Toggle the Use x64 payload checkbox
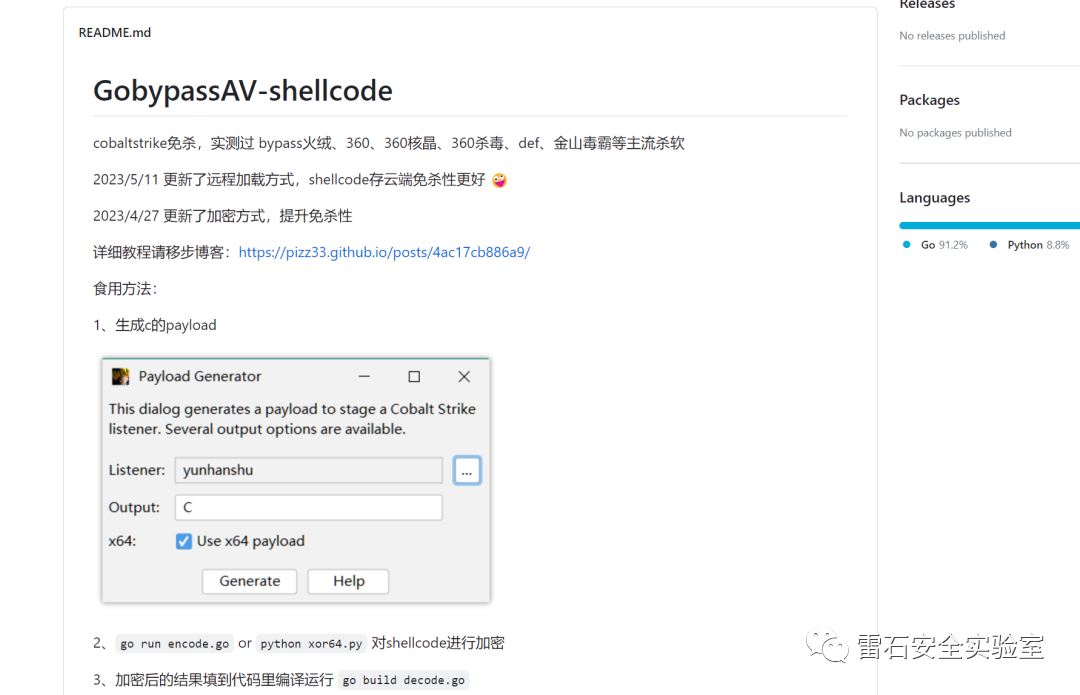Viewport: 1080px width, 695px height. 183,541
